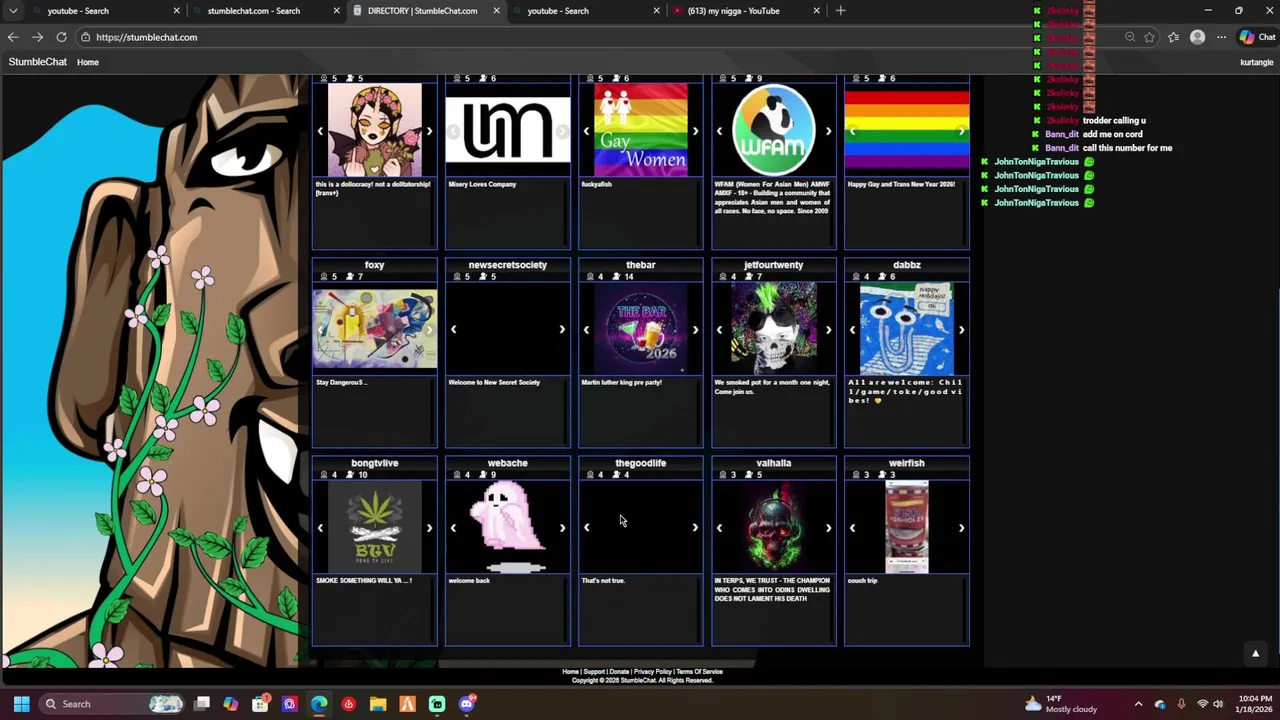Open the volume icon in system tray

(x=1218, y=704)
